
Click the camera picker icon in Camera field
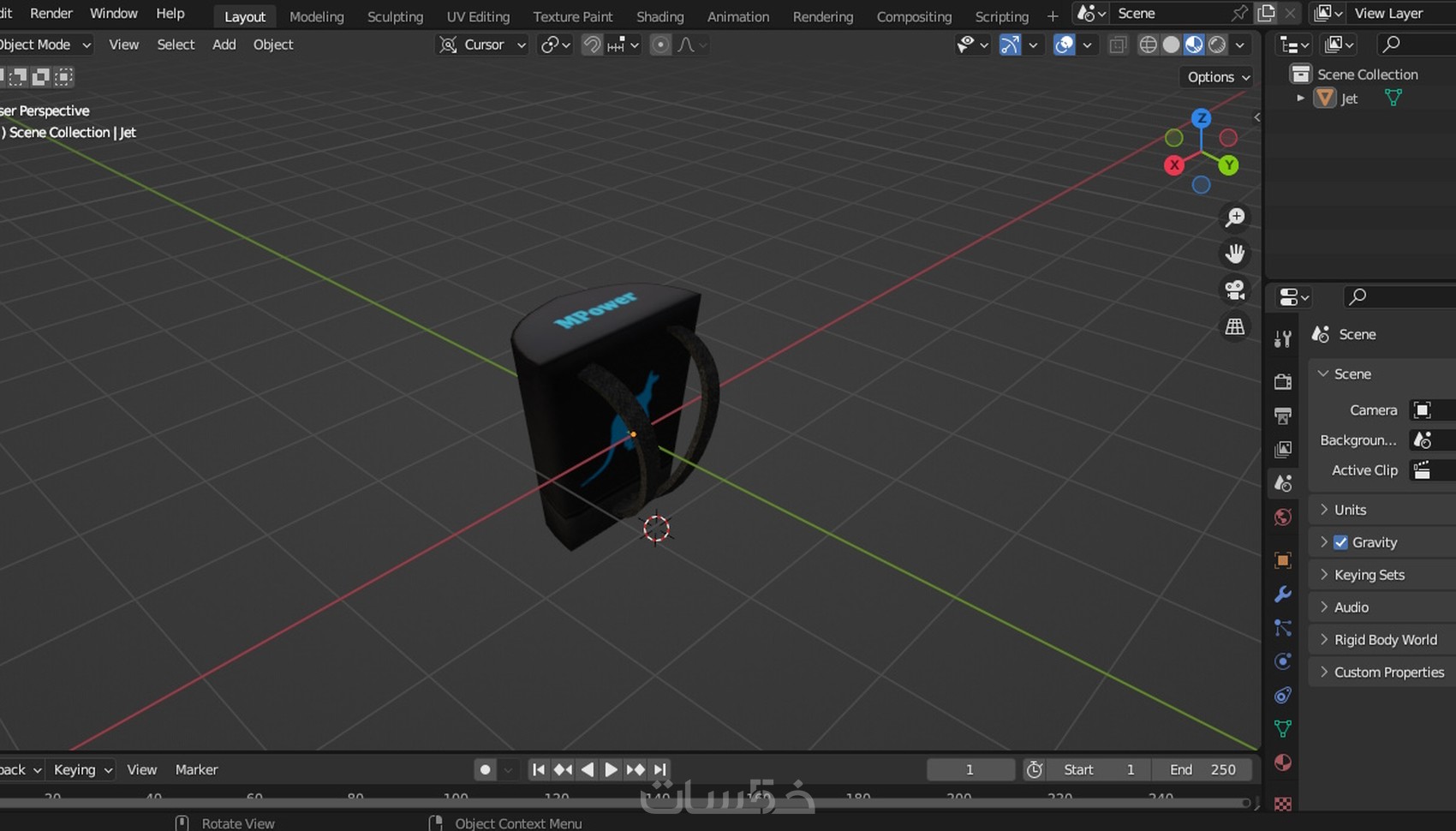pyautogui.click(x=1423, y=410)
